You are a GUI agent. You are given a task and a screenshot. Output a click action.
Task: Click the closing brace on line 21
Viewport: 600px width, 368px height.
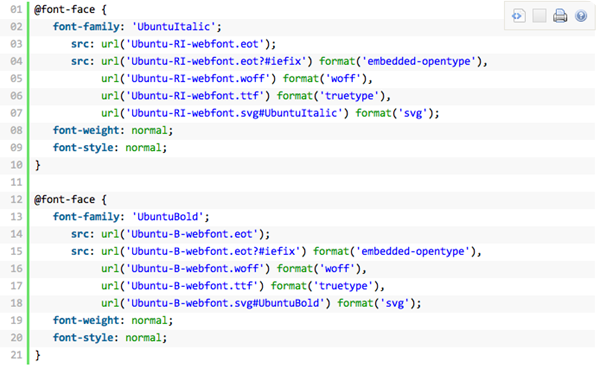(38, 355)
